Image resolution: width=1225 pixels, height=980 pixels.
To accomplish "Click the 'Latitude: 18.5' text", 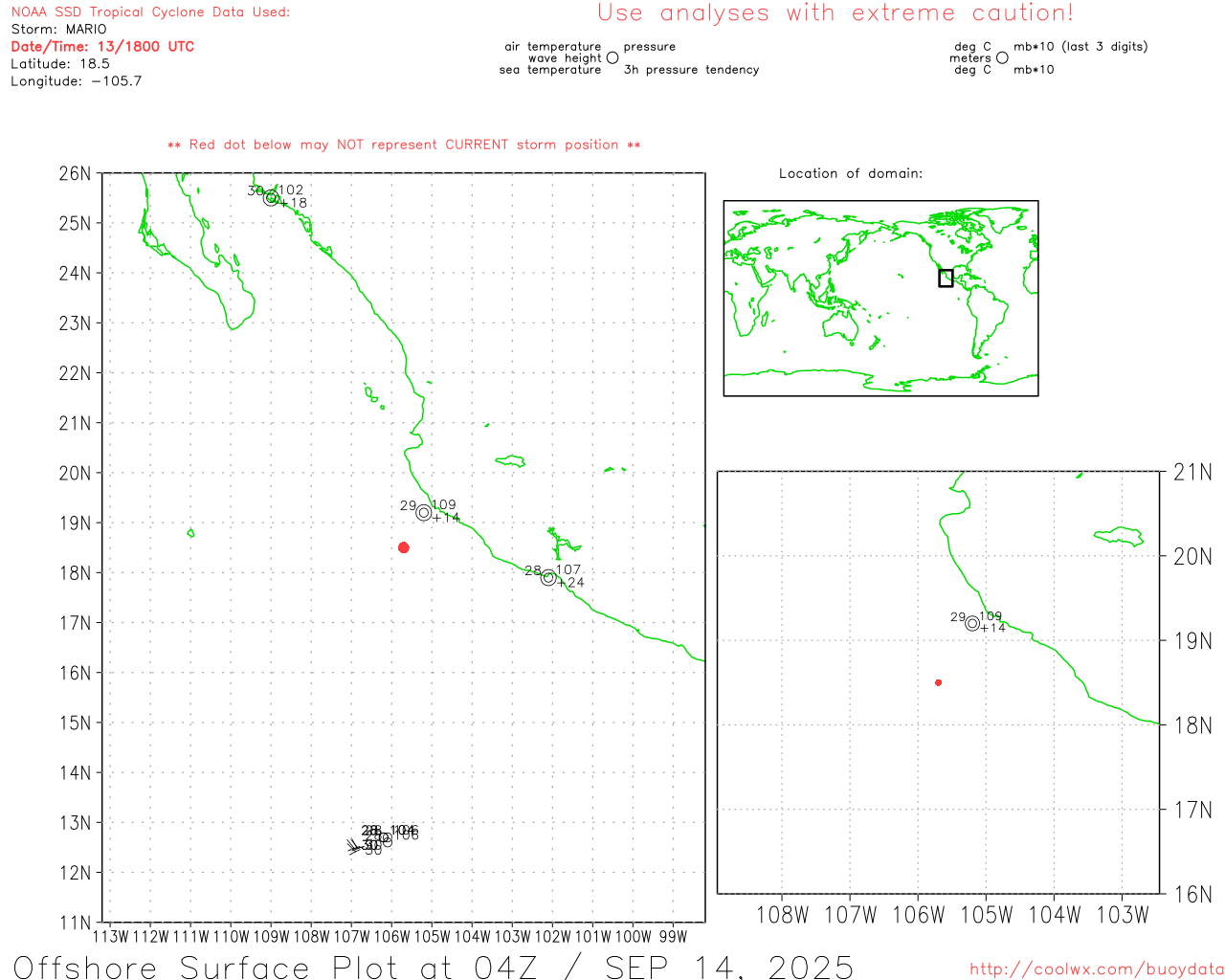I will click(60, 63).
